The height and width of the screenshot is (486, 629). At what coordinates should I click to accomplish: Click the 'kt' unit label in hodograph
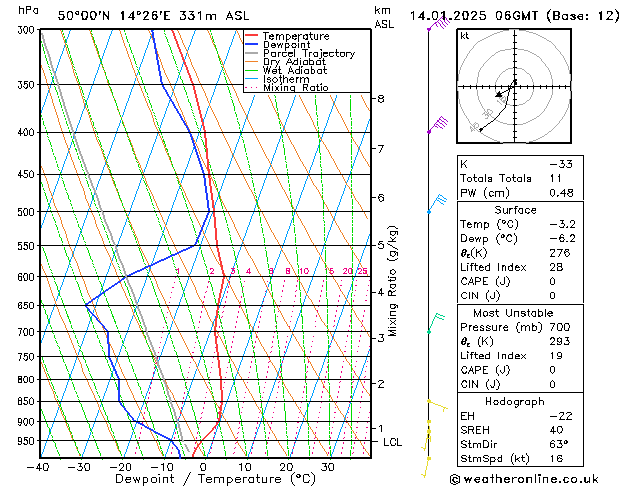coord(464,36)
